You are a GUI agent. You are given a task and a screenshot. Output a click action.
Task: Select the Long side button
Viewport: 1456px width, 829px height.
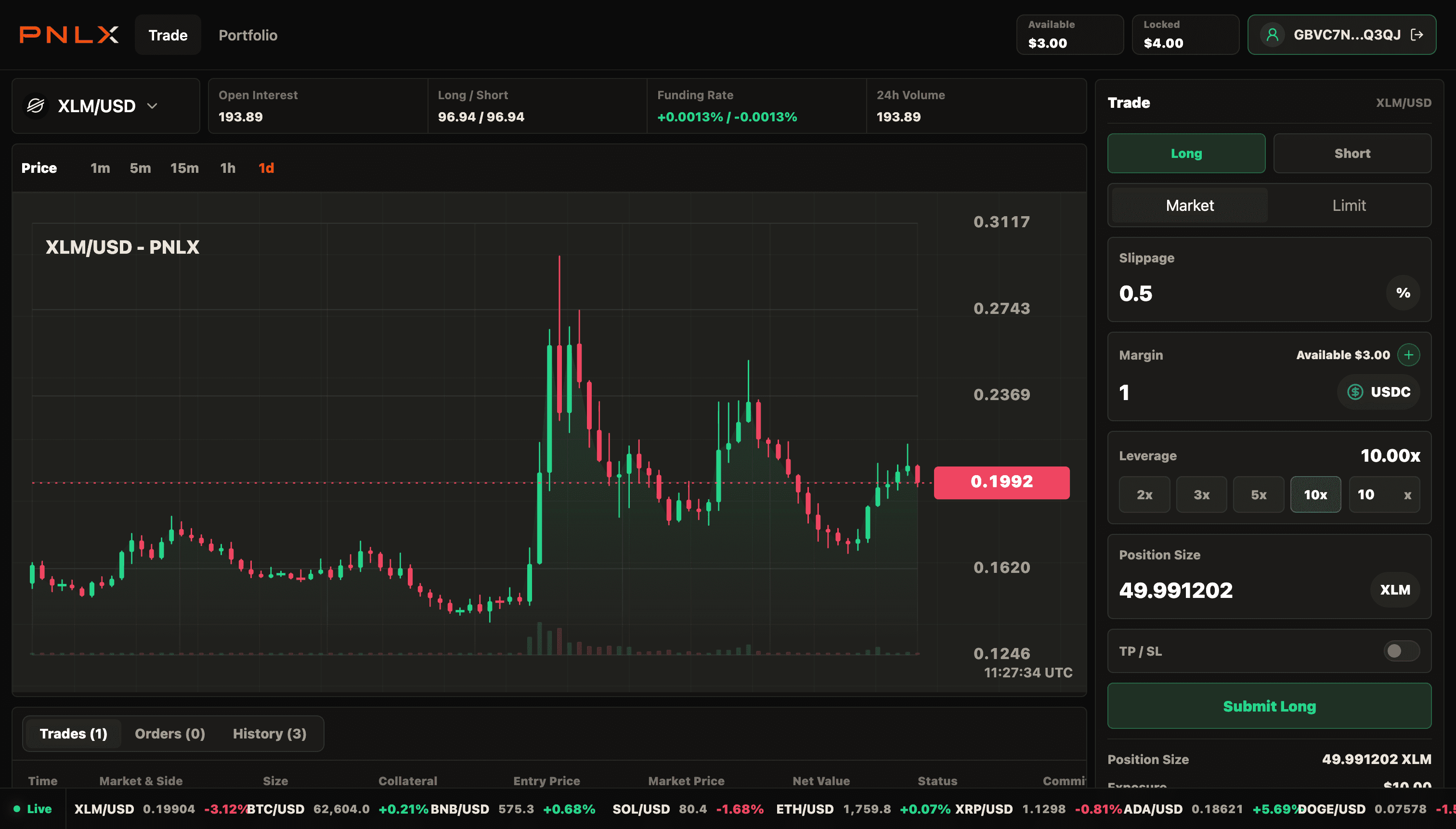(1186, 153)
